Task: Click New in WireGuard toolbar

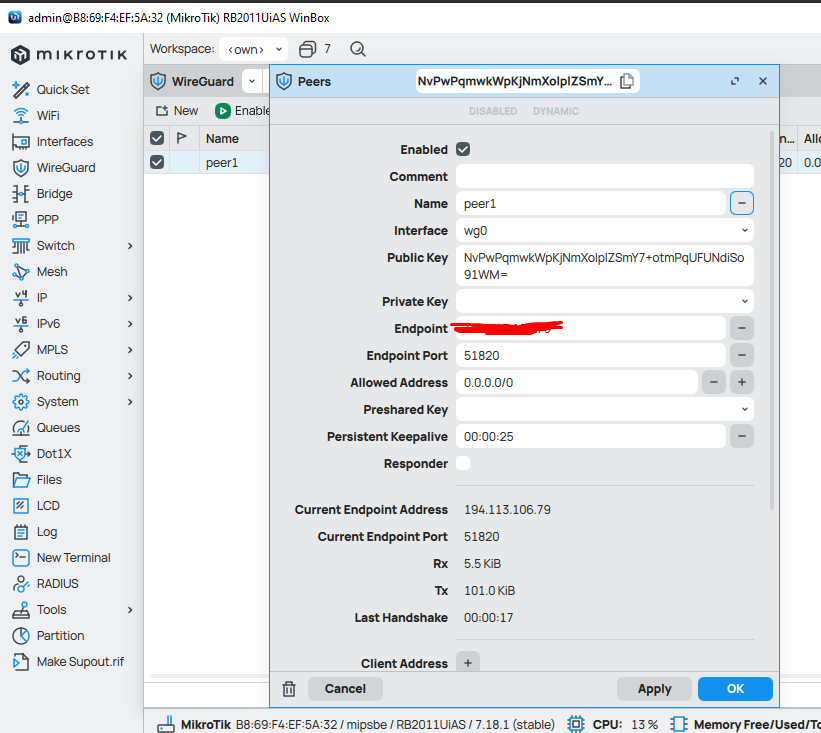Action: click(x=177, y=111)
